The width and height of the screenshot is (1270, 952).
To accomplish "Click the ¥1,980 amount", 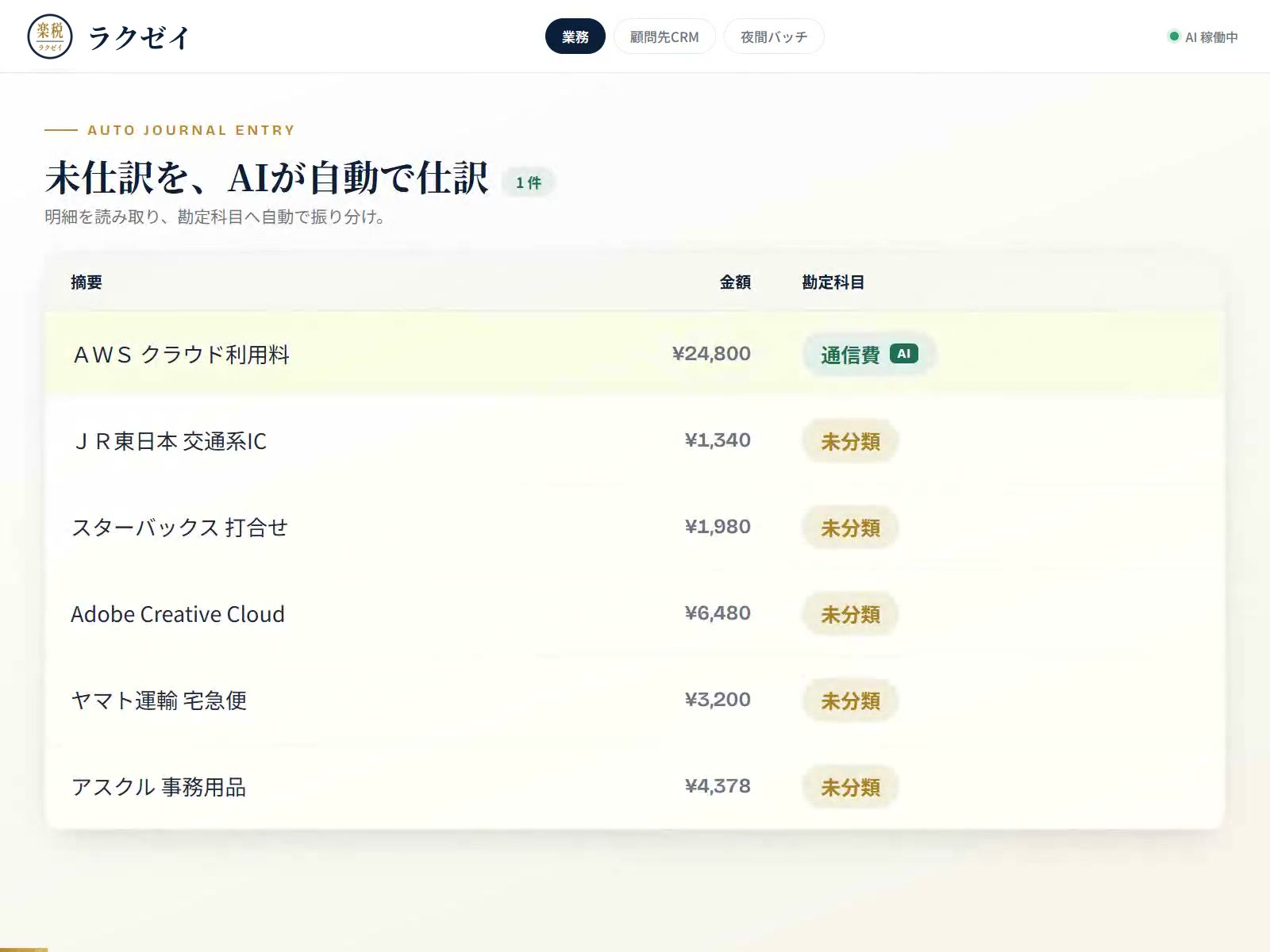I will (x=718, y=527).
